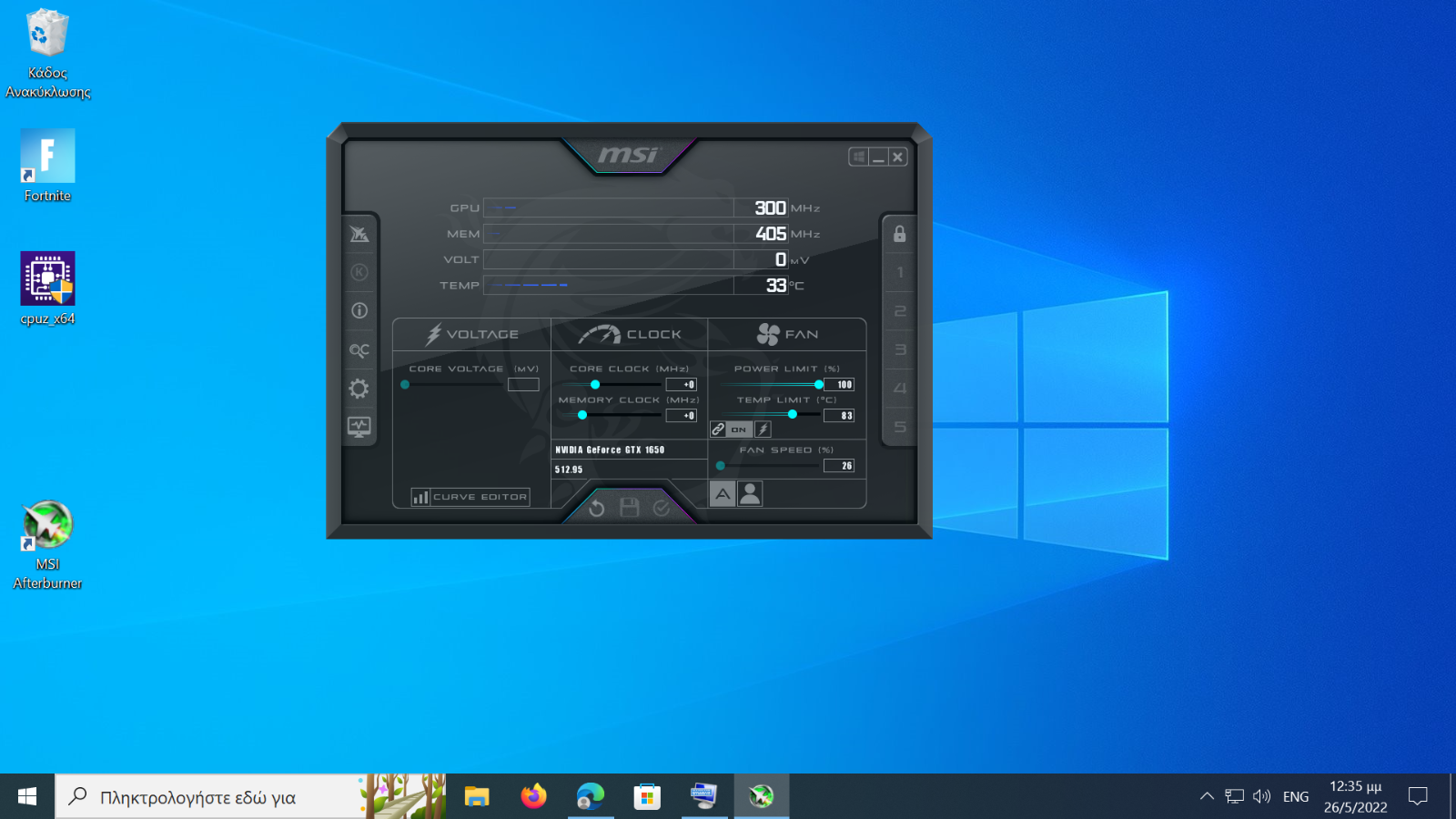Click the driver version 512.95 text

(569, 470)
